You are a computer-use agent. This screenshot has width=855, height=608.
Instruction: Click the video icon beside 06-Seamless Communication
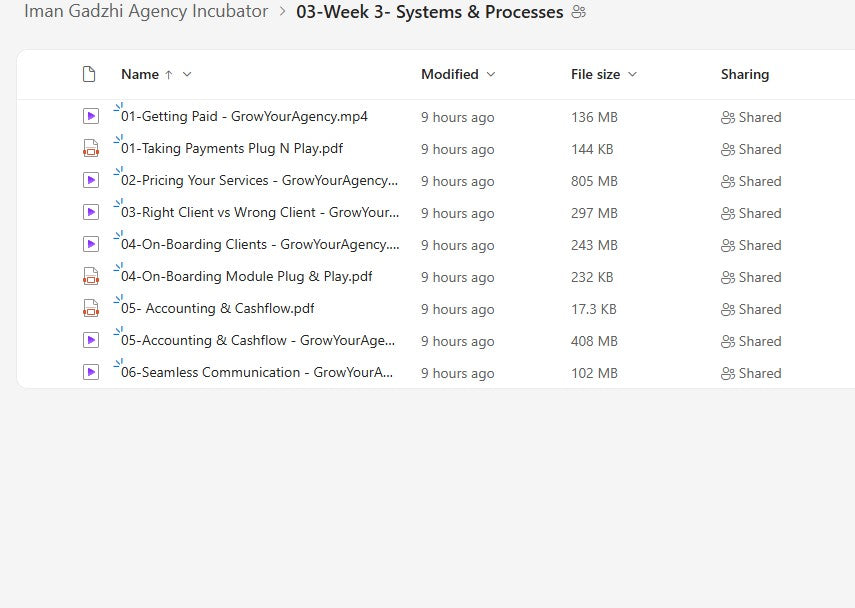(91, 373)
